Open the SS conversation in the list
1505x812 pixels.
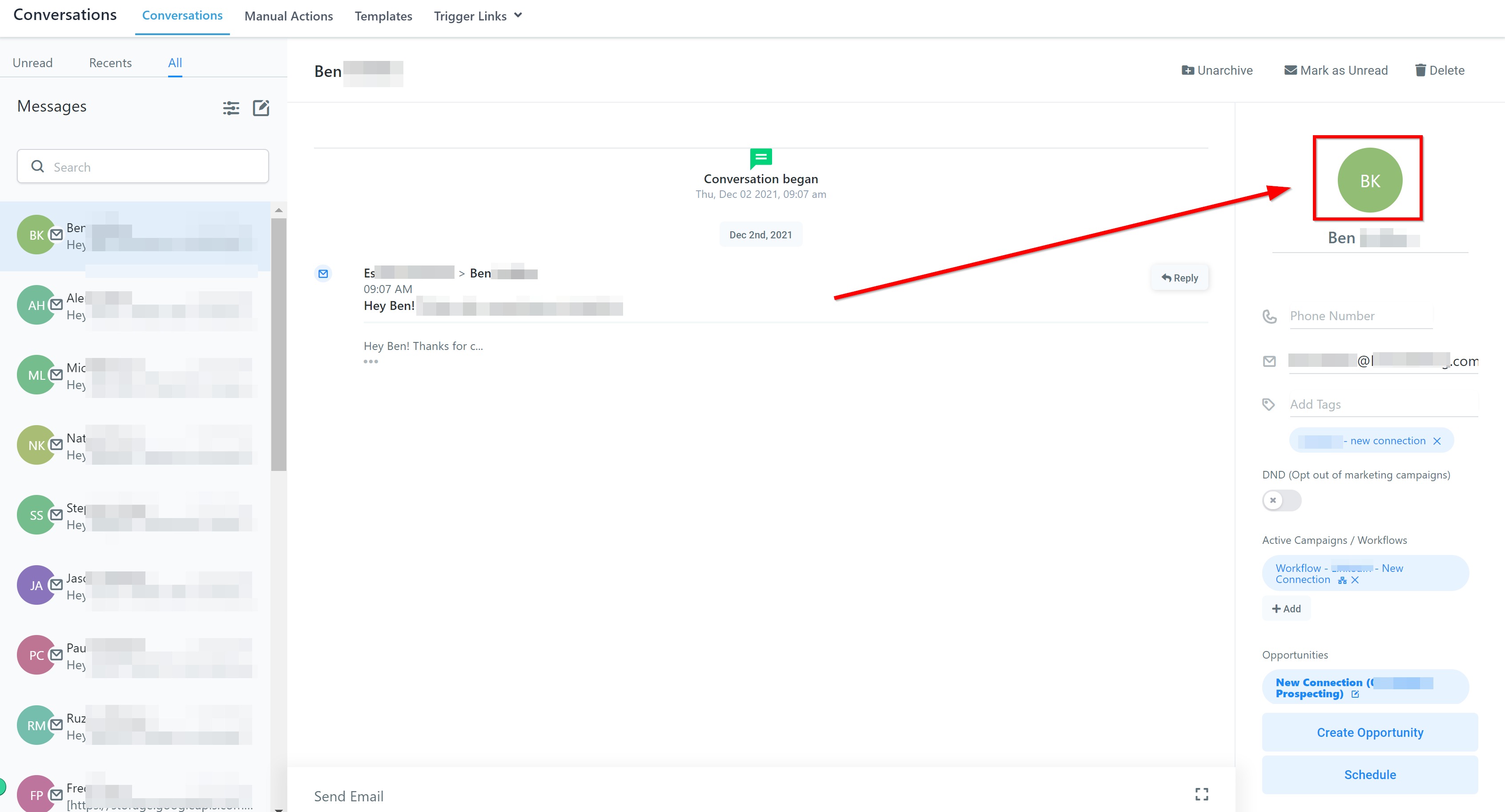coord(136,516)
